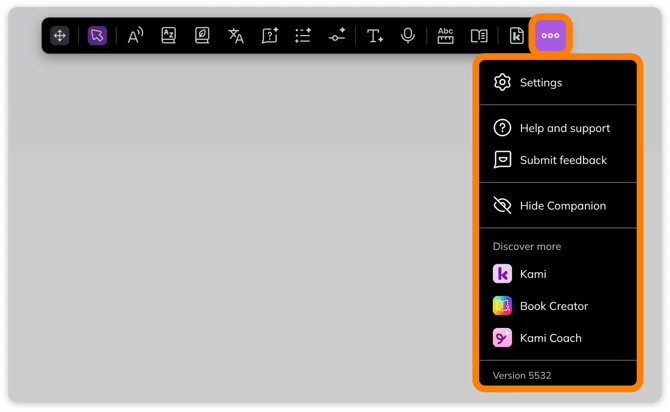This screenshot has height=412, width=670.
Task: Select the Text box tool
Action: click(x=375, y=35)
